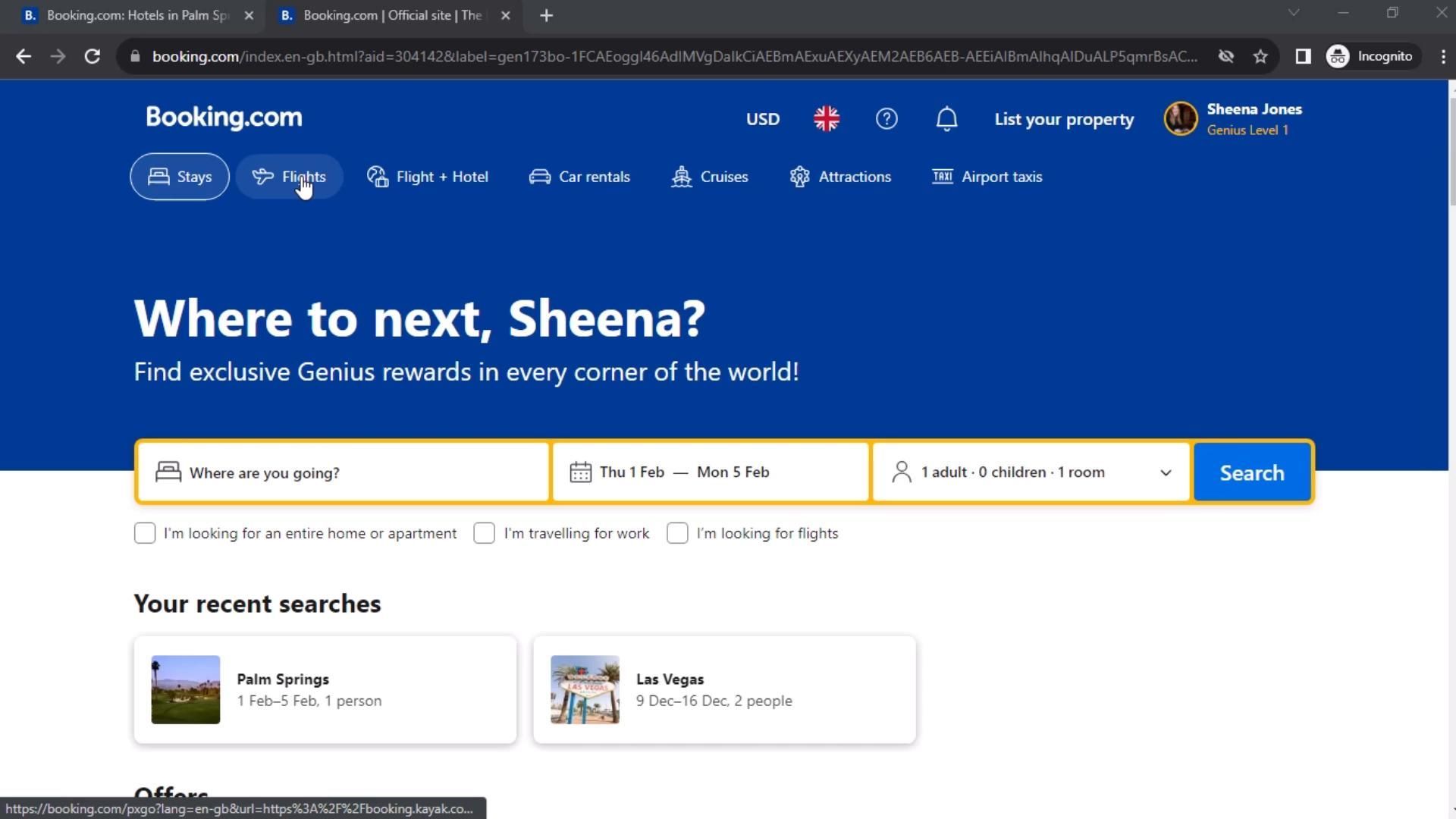Check the entire home or apartment box
1456x819 pixels.
[x=145, y=533]
